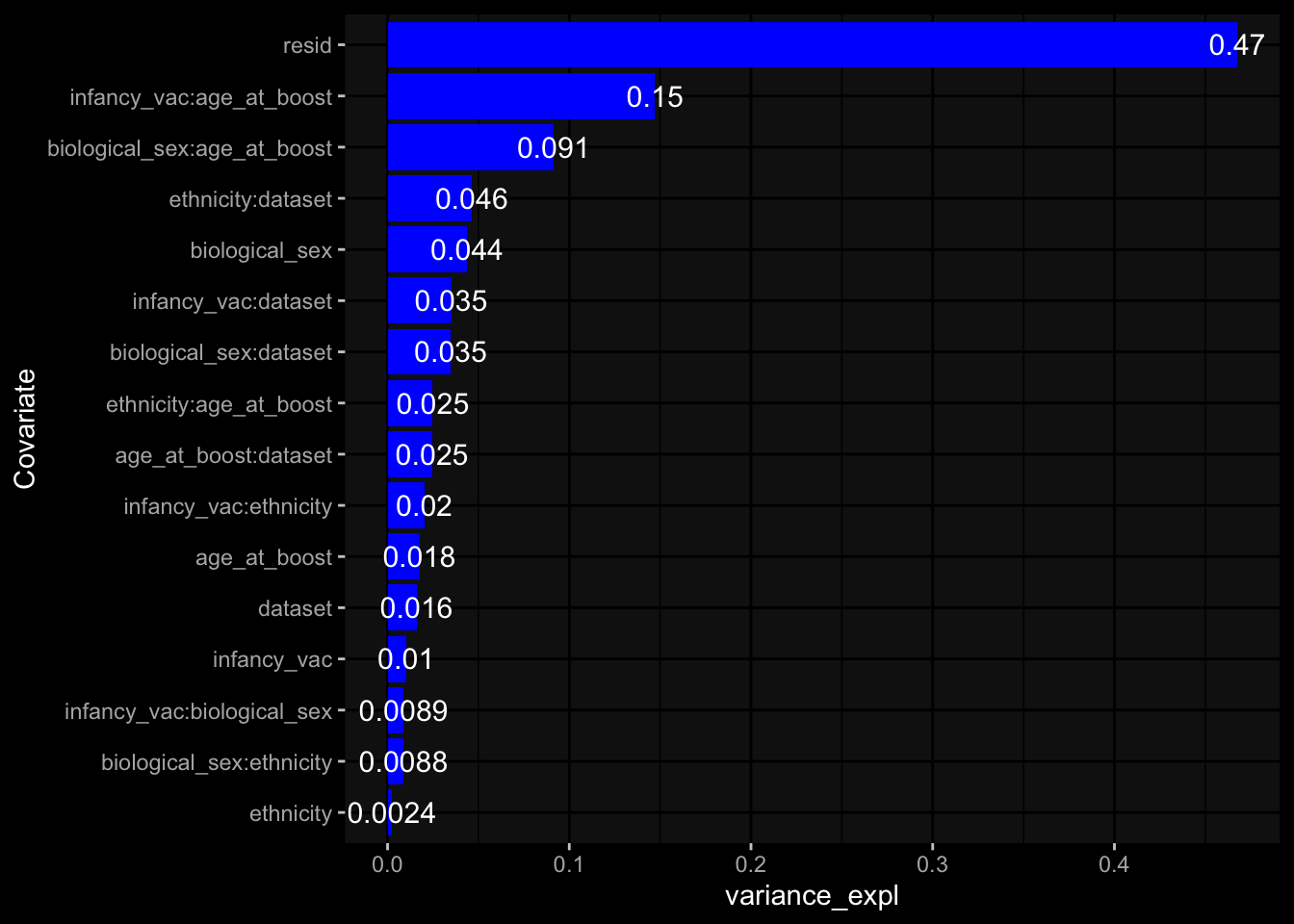Click the x-axis tick label 0.2
Image resolution: width=1294 pixels, height=924 pixels.
[x=751, y=864]
